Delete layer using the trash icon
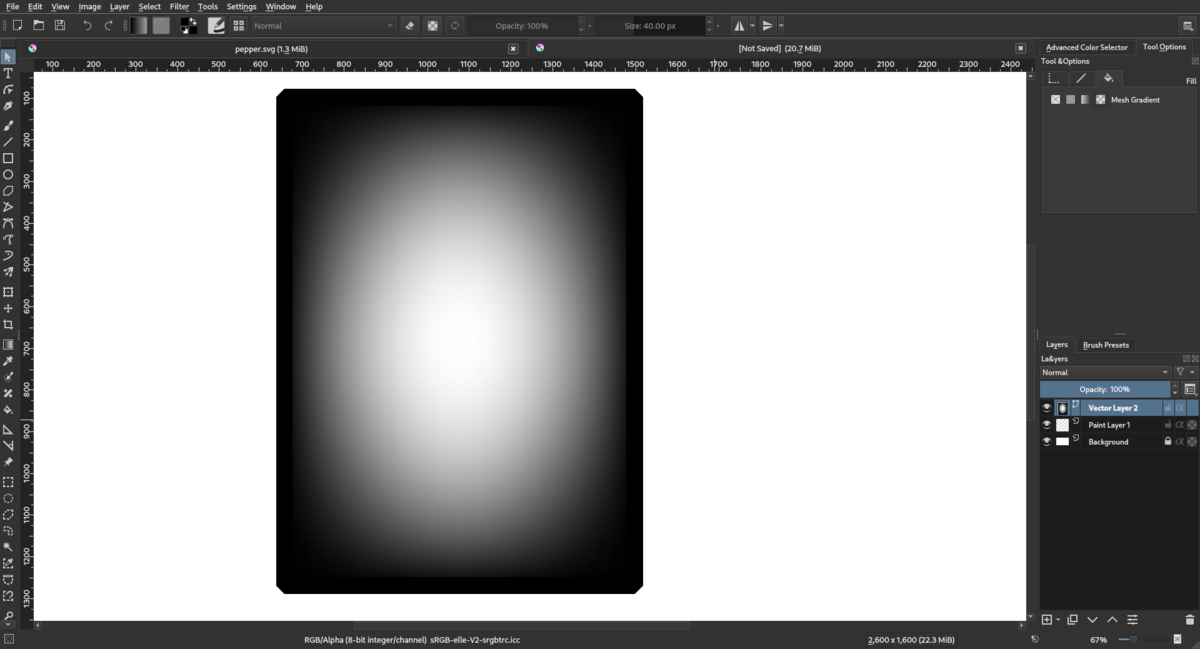 (x=1189, y=620)
